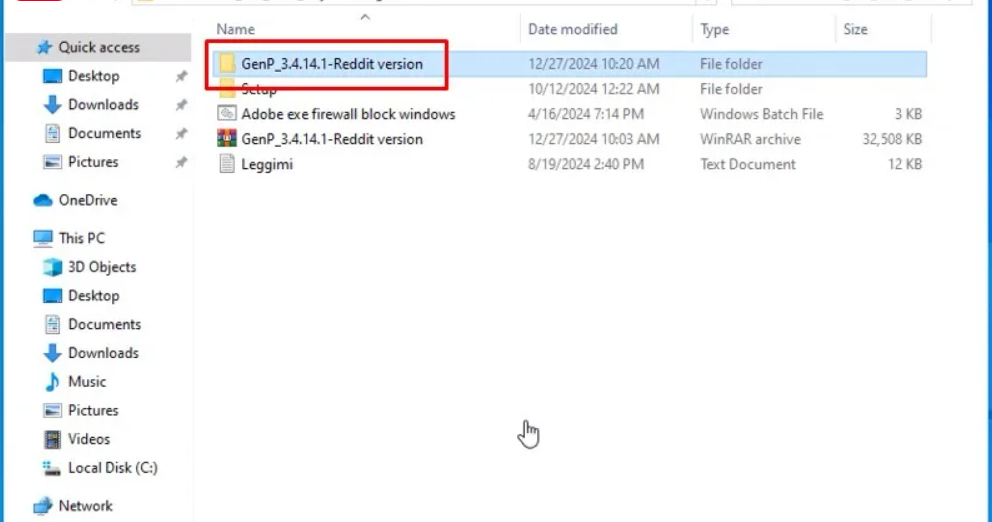
Task: Sort files by Size column
Action: [855, 29]
